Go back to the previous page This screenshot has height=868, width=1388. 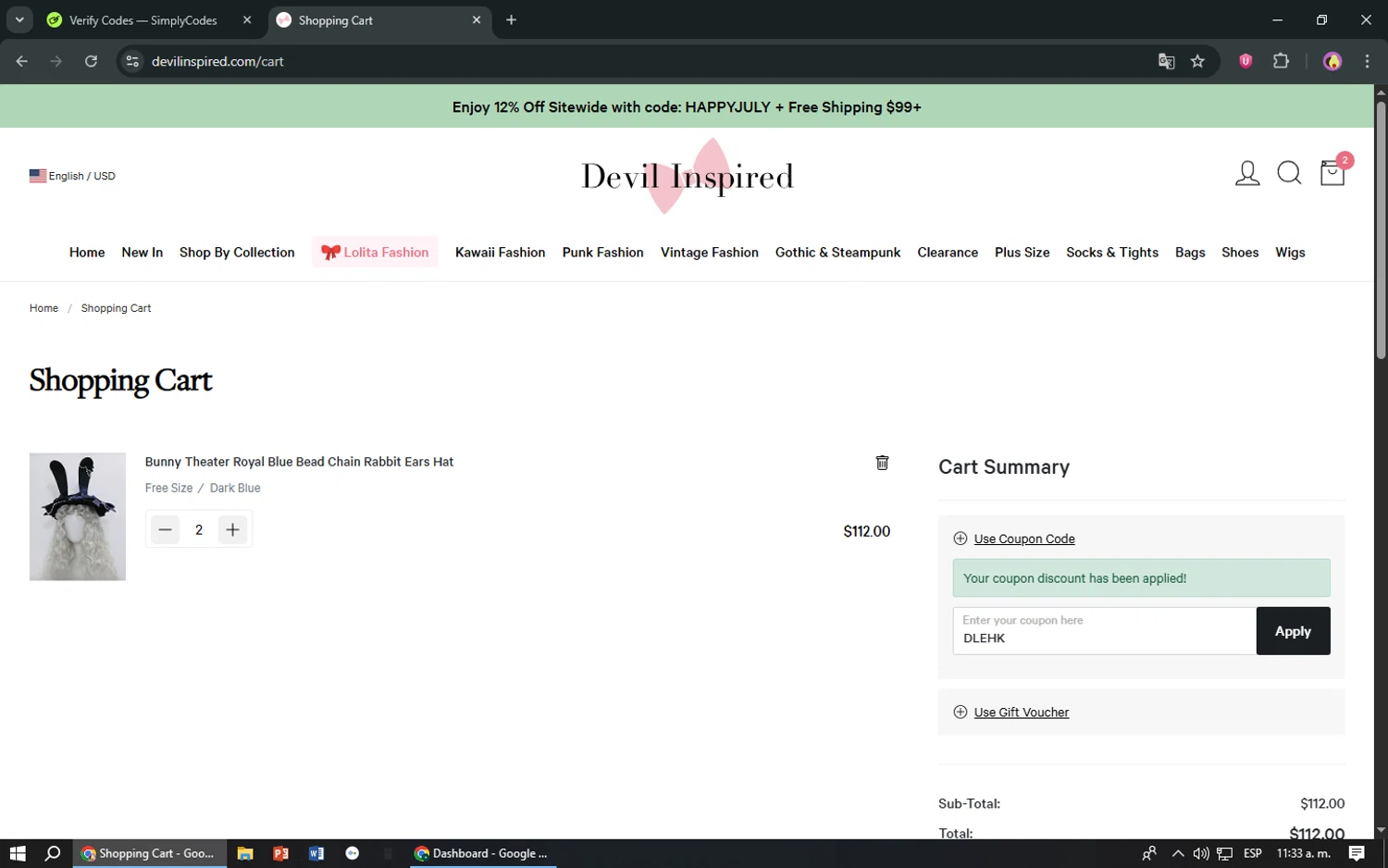point(21,61)
